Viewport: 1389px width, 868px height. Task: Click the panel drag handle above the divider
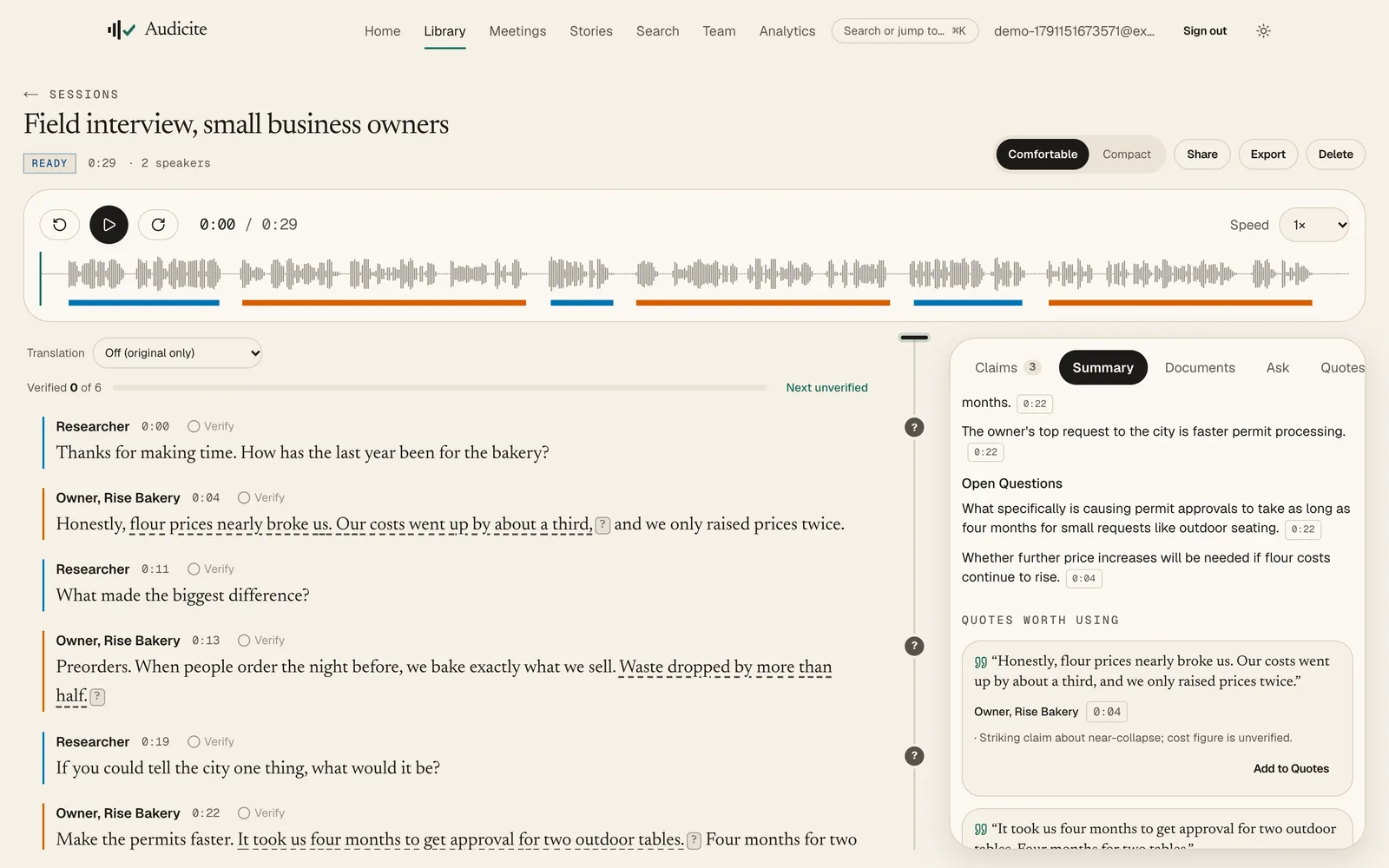(x=914, y=338)
